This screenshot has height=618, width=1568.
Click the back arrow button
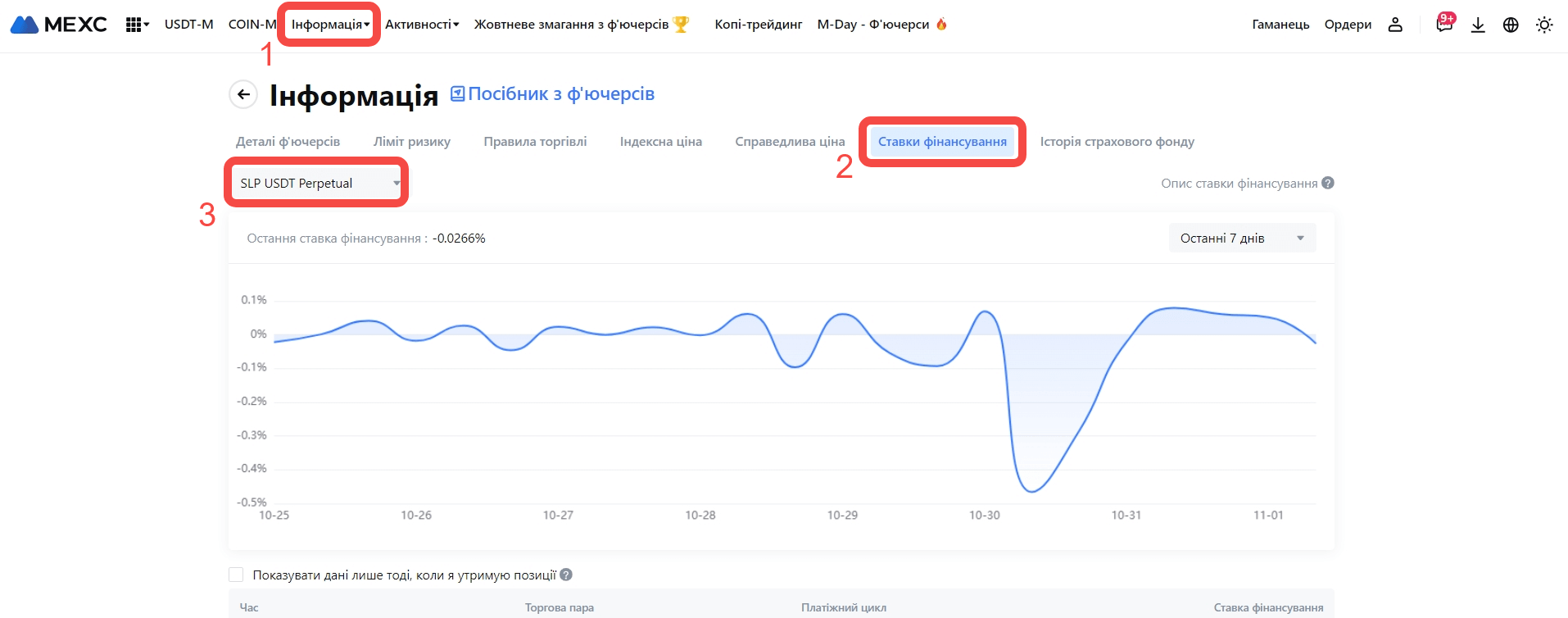coord(243,94)
